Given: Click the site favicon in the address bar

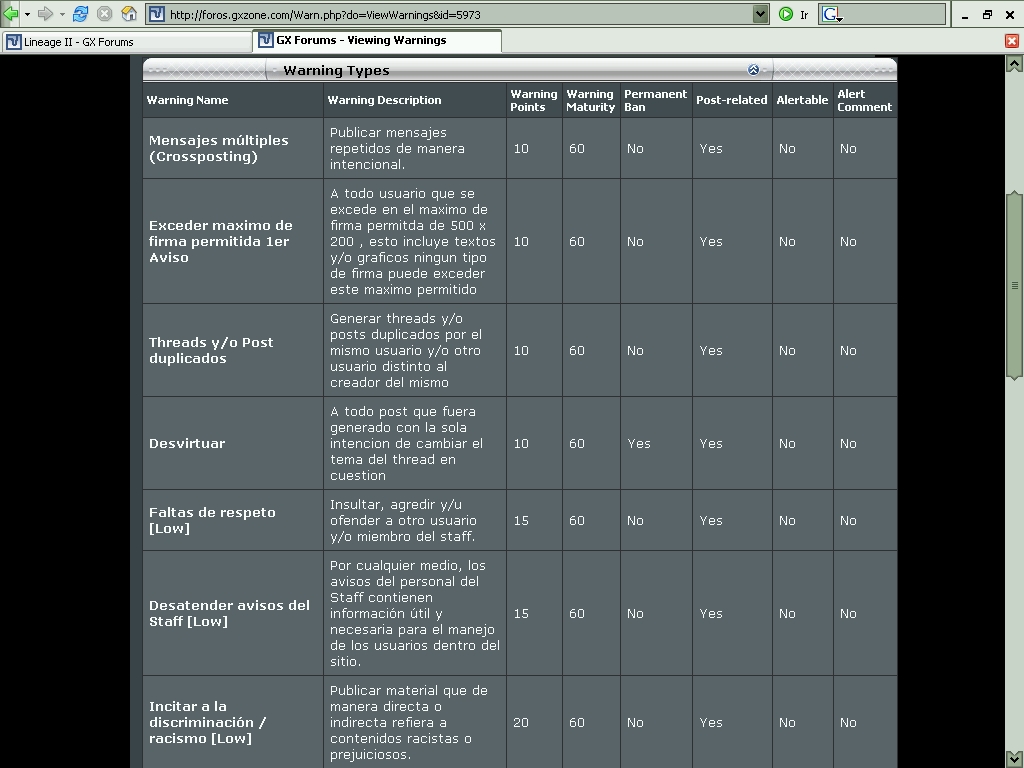Looking at the screenshot, I should coord(157,14).
